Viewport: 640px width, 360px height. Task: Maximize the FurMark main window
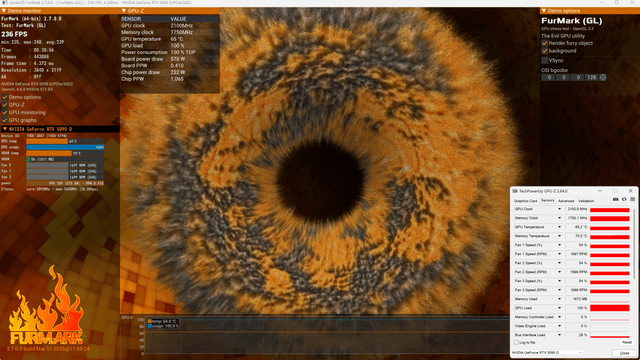click(x=617, y=2)
